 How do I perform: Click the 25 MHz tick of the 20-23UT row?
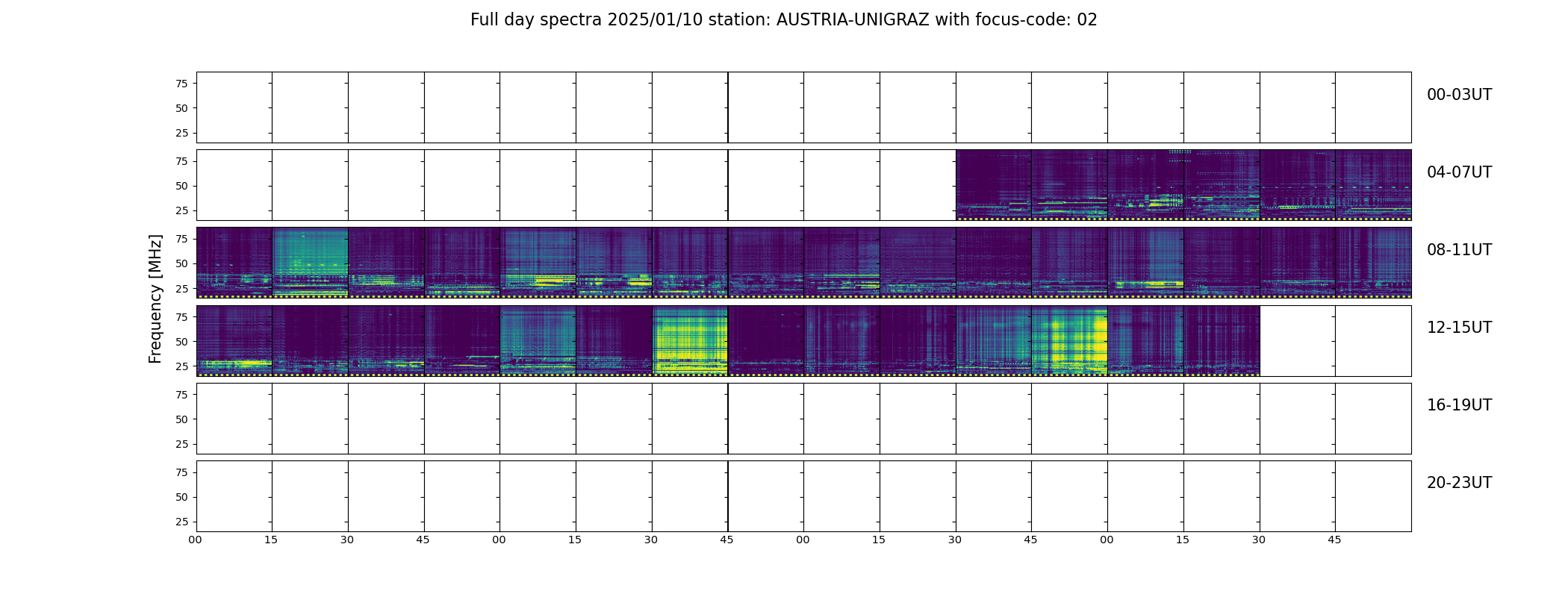point(181,522)
